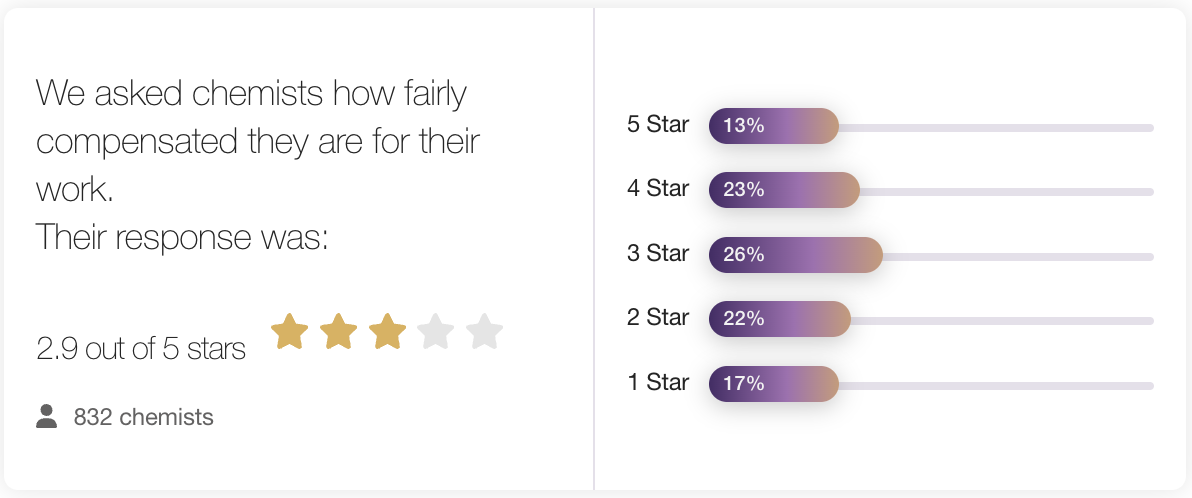Viewport: 1192px width, 498px height.
Task: Click the second gold star
Action: (338, 332)
